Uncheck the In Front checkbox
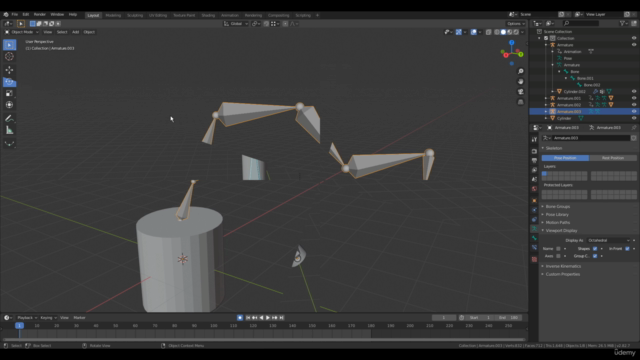Image resolution: width=640 pixels, height=360 pixels. 627,249
